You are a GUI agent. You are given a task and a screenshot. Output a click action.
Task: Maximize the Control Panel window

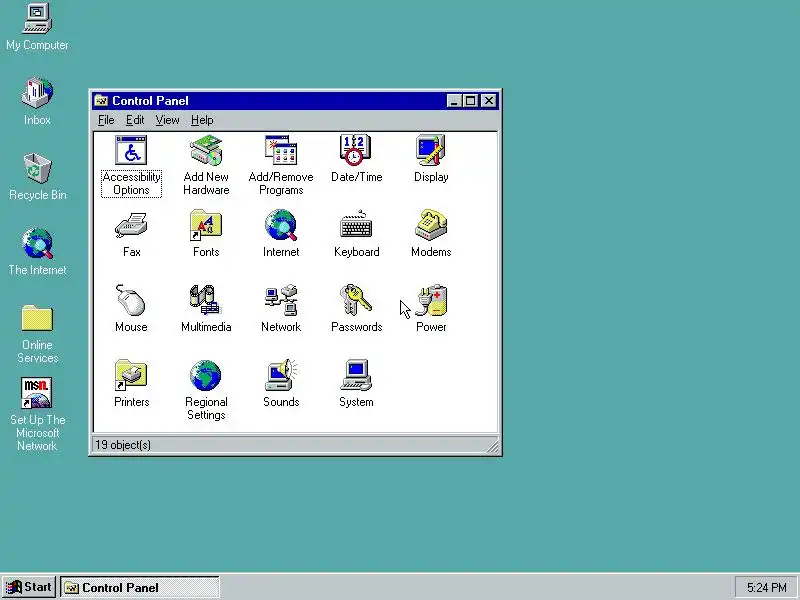click(x=470, y=101)
